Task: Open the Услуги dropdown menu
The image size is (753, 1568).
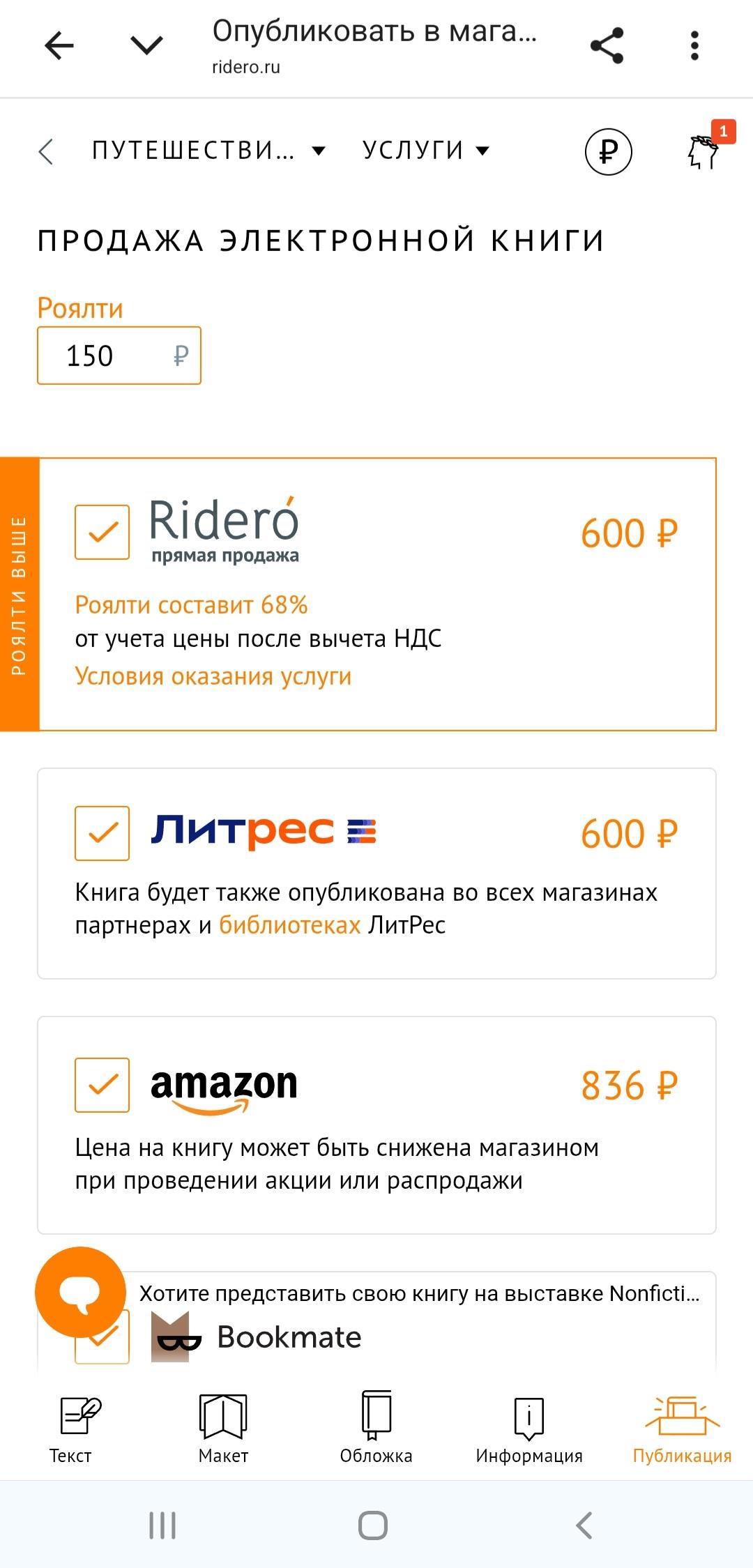Action: [x=425, y=151]
